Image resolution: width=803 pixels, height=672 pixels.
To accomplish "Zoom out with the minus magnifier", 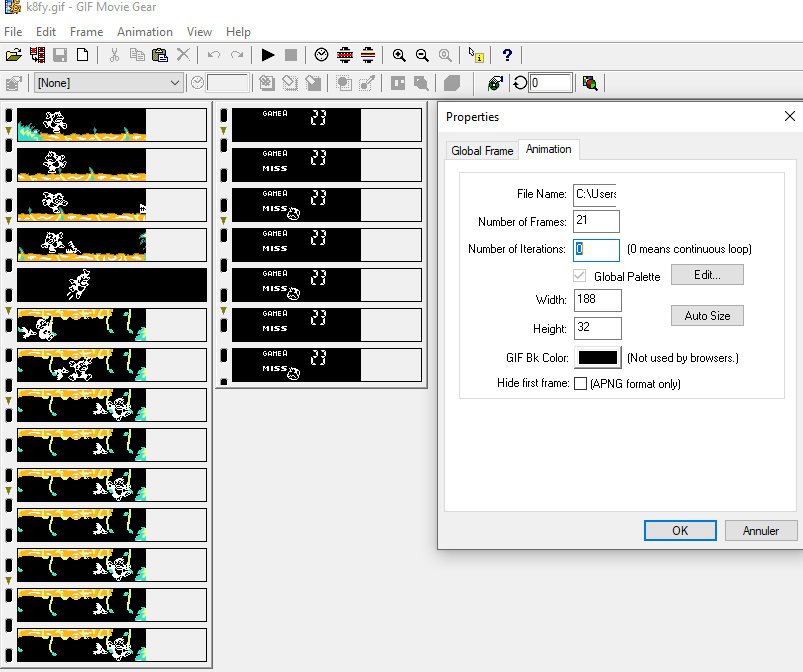I will click(422, 55).
